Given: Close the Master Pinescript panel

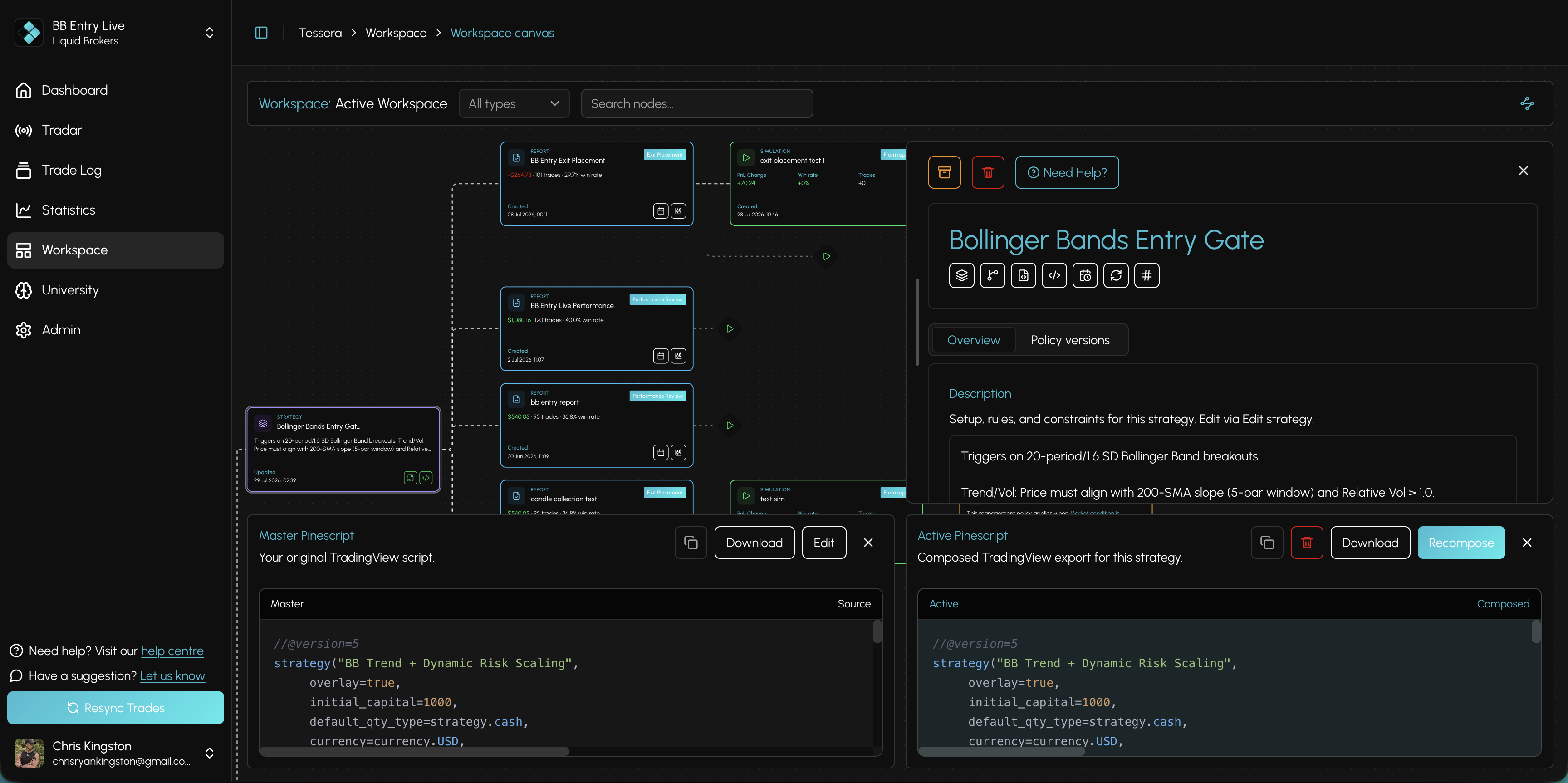Looking at the screenshot, I should point(868,543).
